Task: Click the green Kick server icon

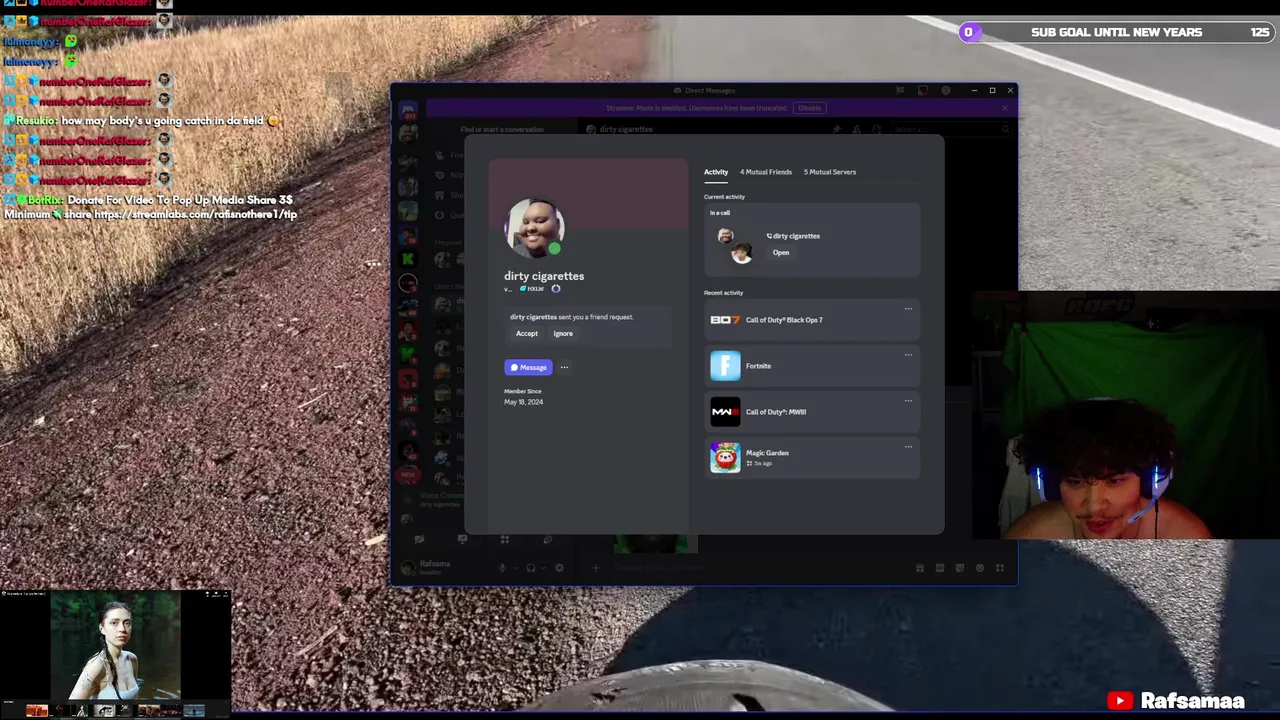Action: [408, 258]
